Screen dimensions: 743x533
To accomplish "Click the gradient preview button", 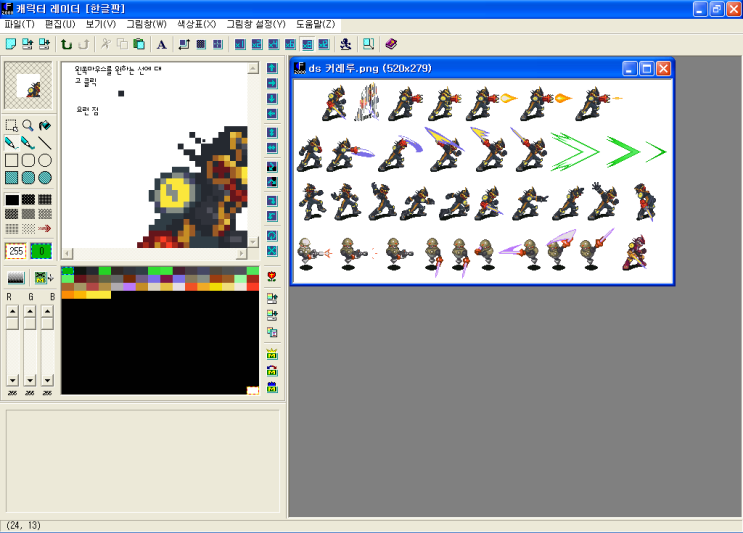I will point(16,278).
